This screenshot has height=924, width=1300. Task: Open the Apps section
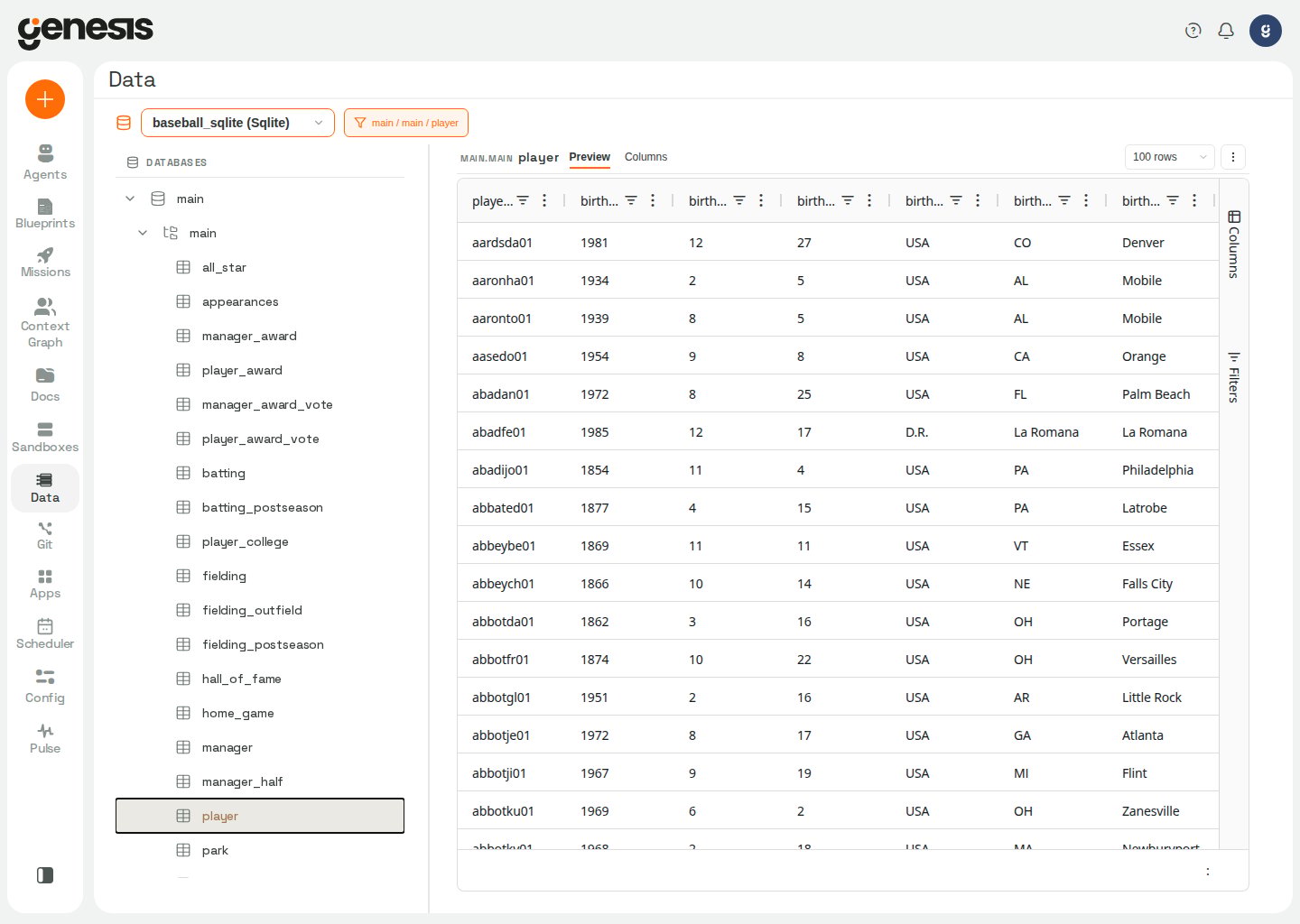tap(45, 583)
